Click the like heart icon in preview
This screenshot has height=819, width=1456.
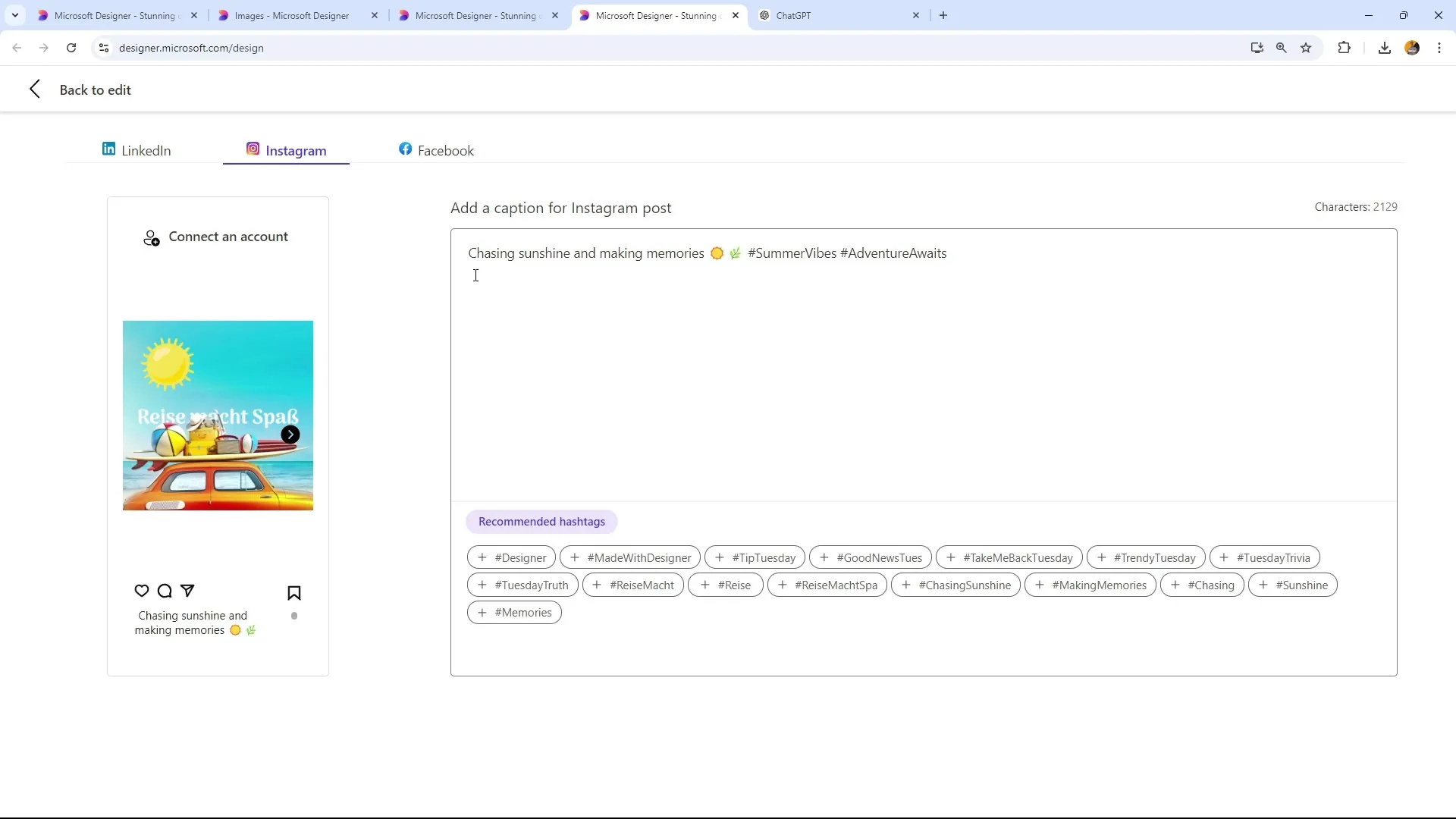142,591
